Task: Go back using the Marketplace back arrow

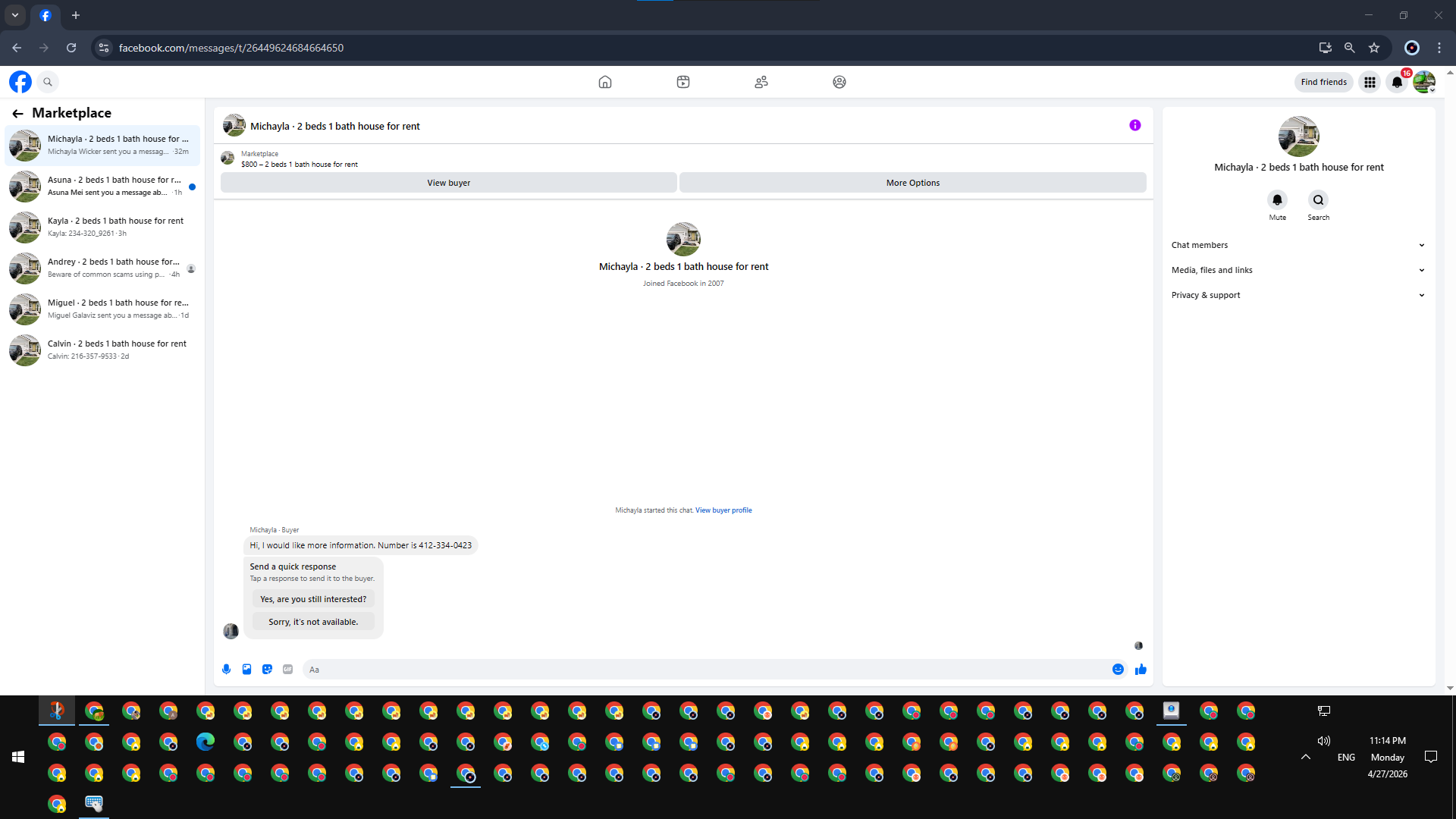Action: click(17, 113)
